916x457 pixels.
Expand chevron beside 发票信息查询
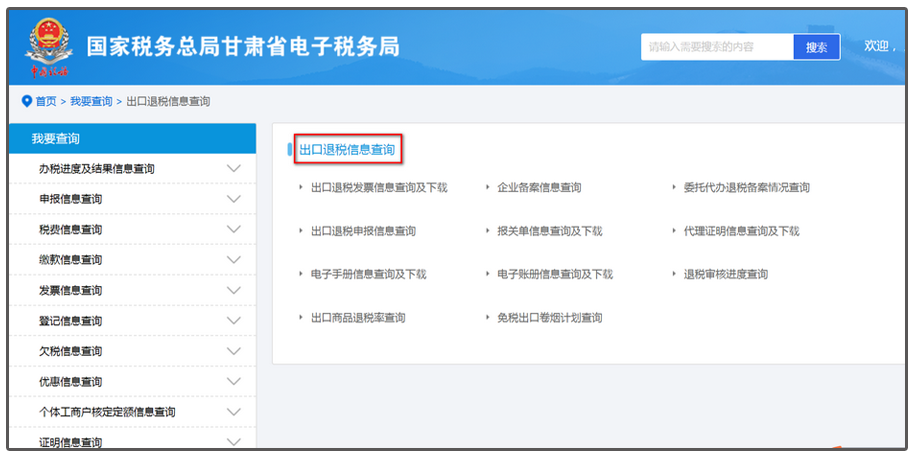pos(234,290)
